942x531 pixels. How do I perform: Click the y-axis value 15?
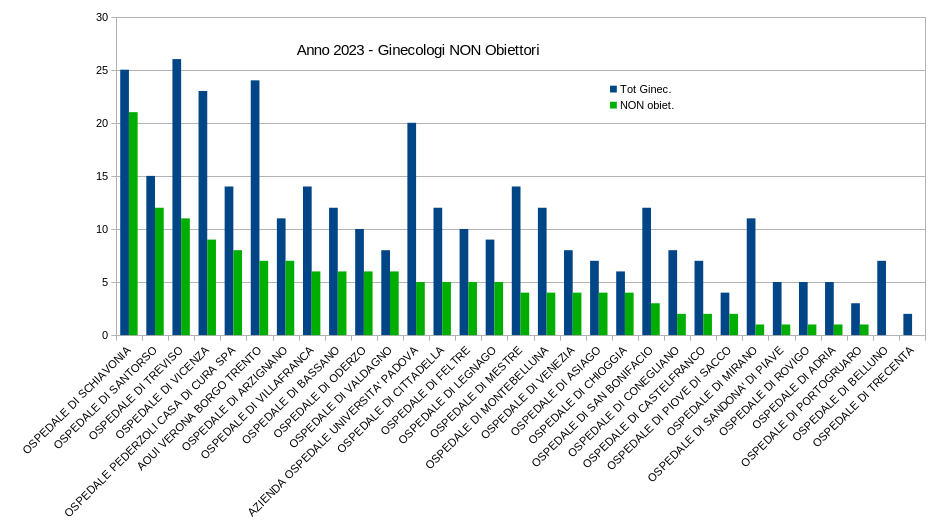tap(102, 177)
